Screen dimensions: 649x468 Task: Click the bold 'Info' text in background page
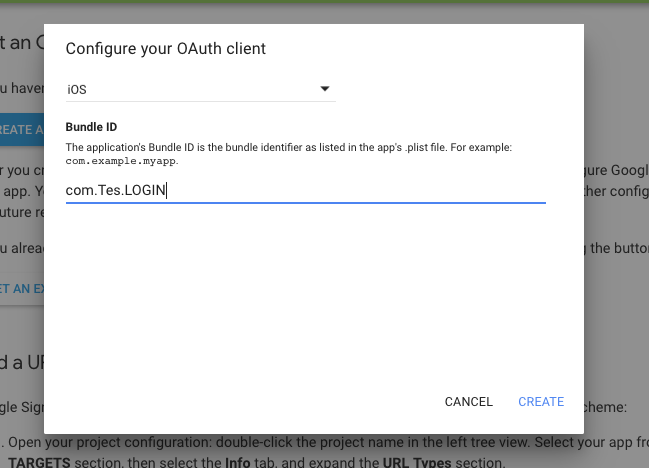(x=238, y=463)
